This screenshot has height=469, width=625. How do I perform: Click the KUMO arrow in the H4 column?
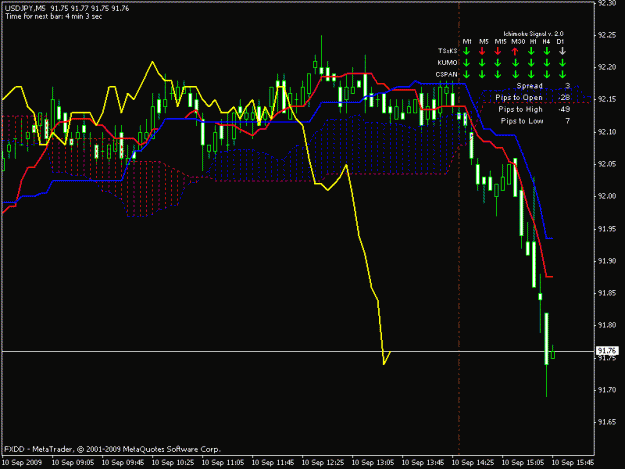547,63
